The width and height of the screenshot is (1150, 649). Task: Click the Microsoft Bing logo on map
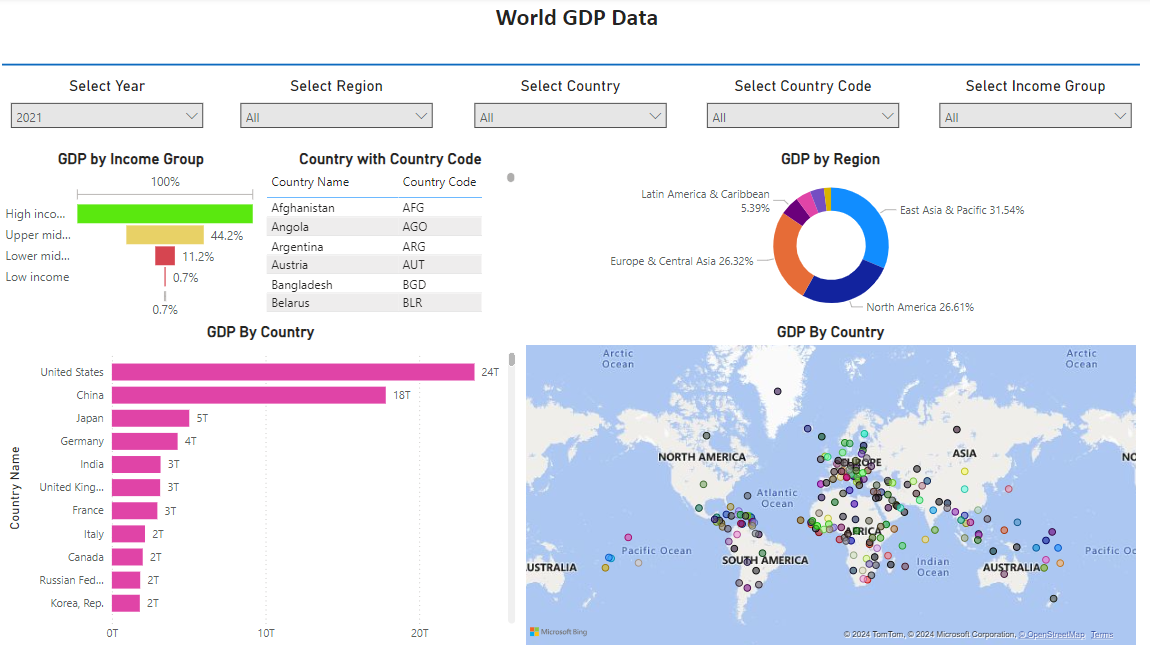click(x=558, y=631)
